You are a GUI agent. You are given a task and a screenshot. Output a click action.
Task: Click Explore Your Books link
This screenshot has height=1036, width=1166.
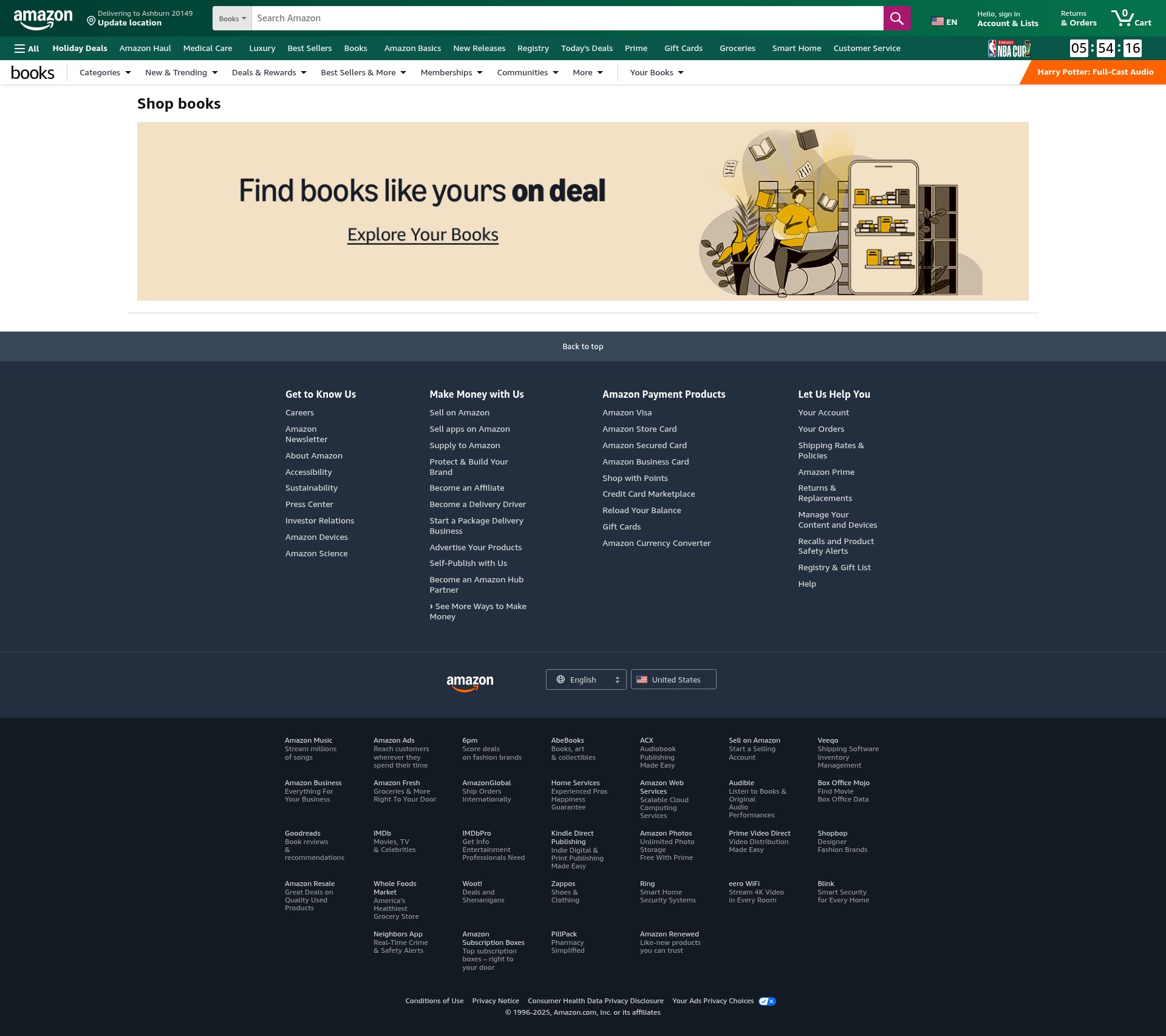click(423, 235)
